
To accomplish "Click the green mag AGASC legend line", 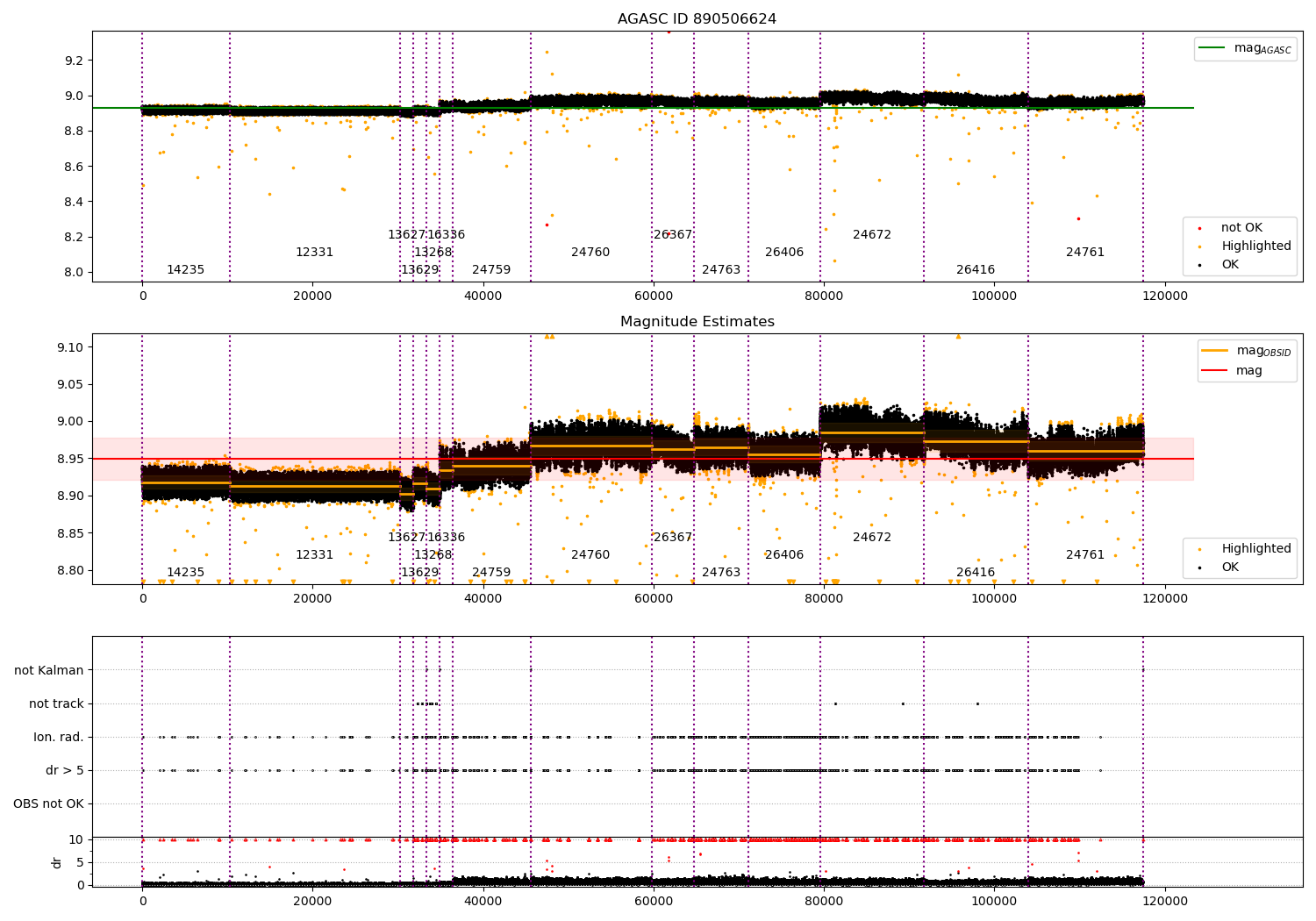I will click(1212, 48).
